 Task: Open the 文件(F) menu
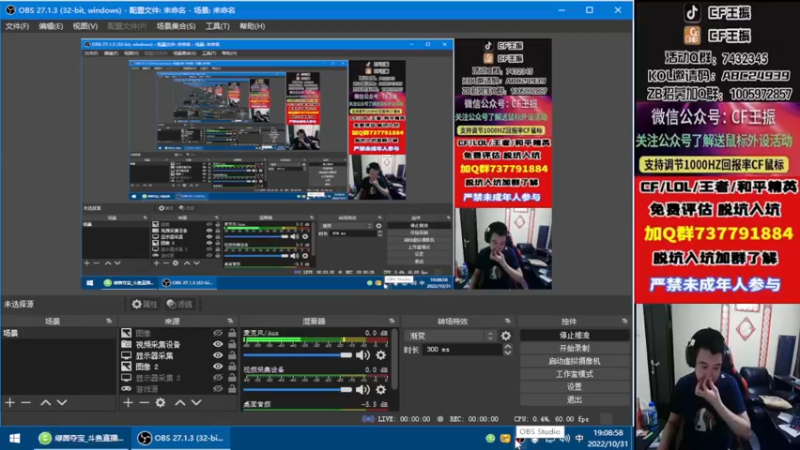17,26
